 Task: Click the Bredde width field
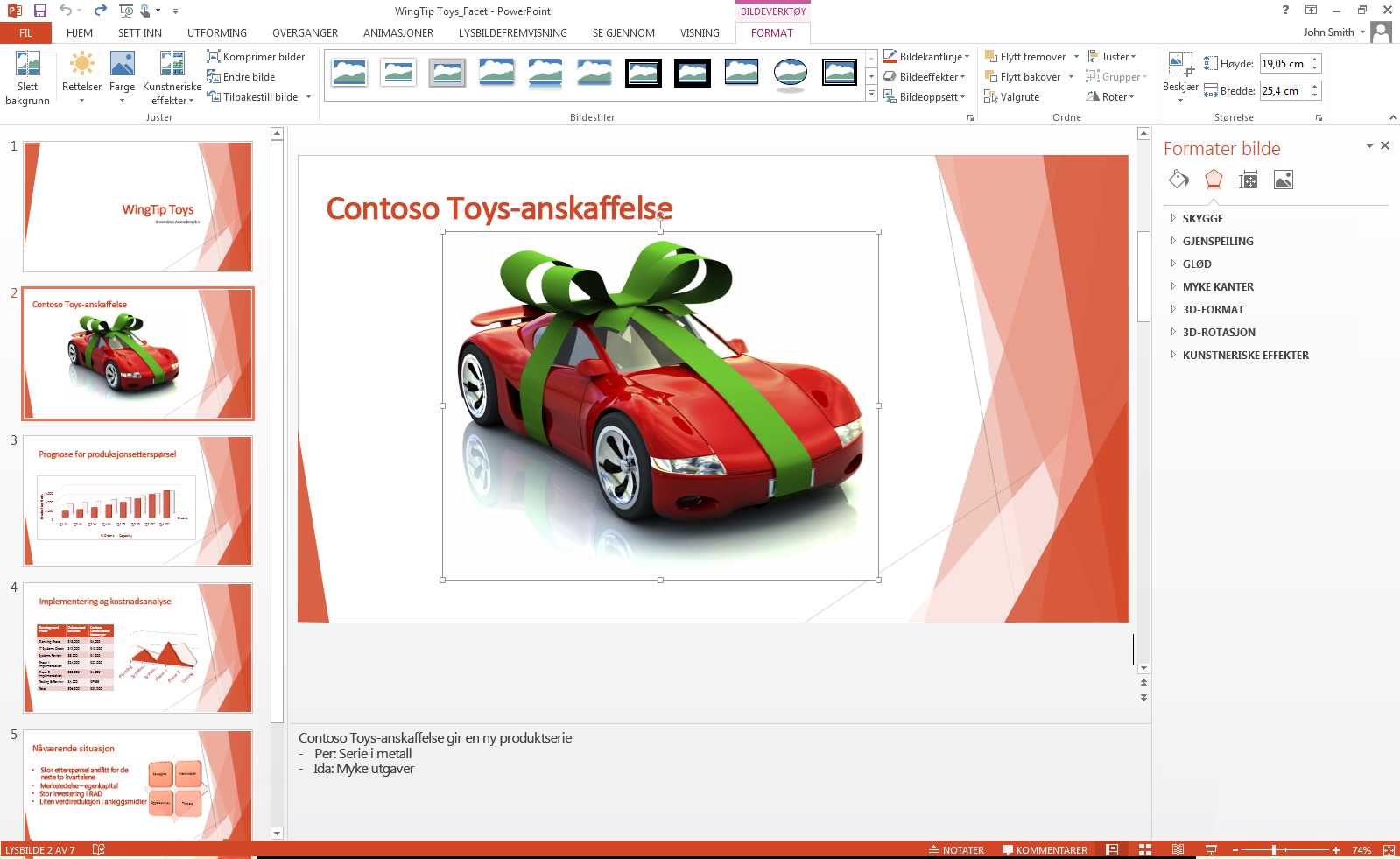click(x=1284, y=91)
